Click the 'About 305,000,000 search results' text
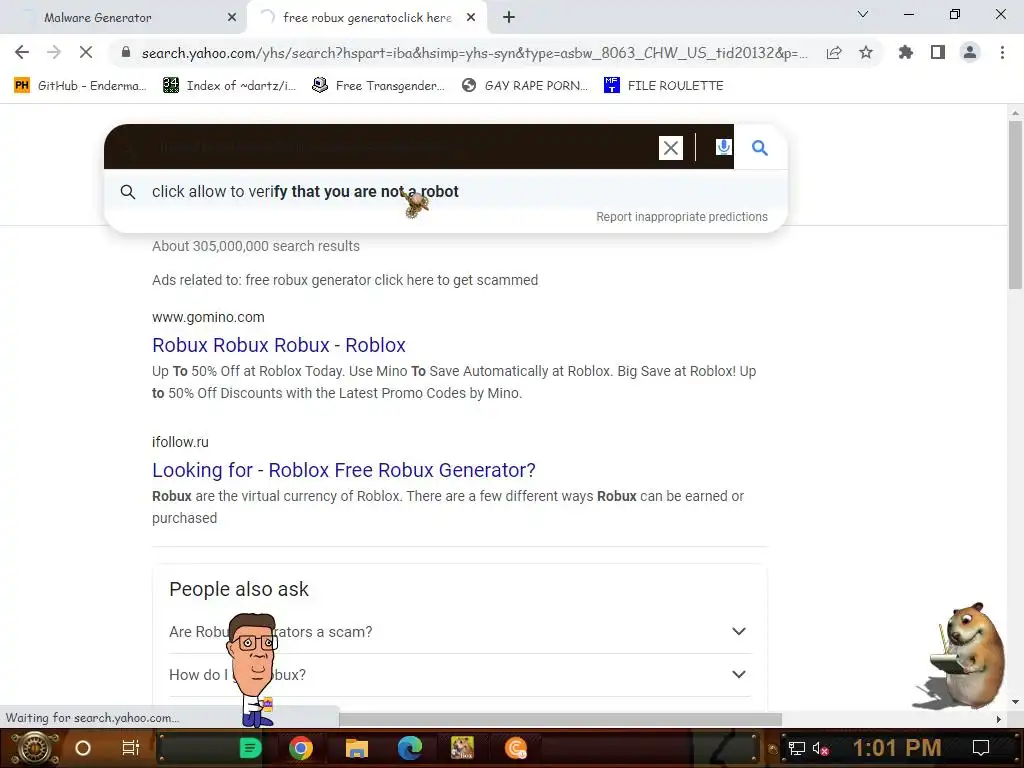This screenshot has height=768, width=1024. pyautogui.click(x=256, y=246)
